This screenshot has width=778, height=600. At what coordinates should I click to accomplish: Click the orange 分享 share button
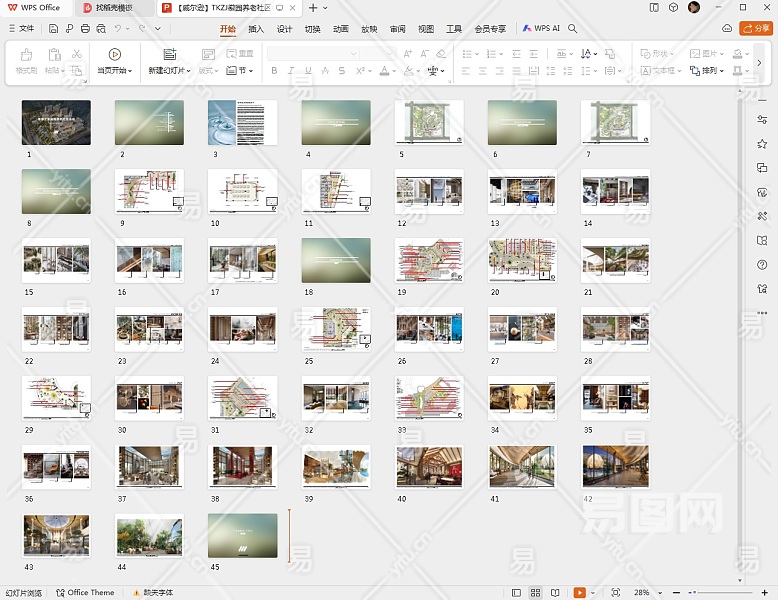tap(755, 29)
